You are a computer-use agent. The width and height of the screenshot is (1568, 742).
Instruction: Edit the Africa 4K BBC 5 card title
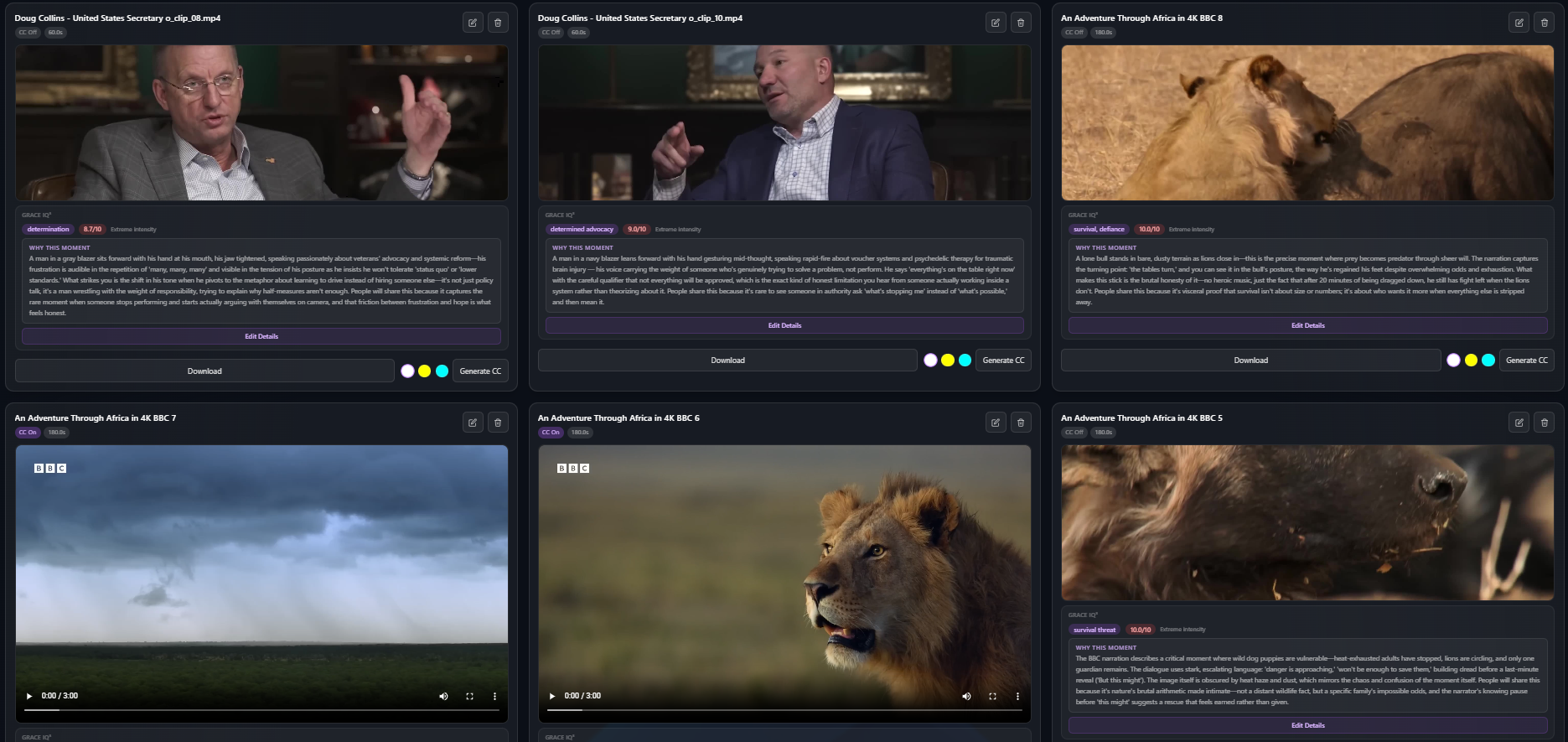click(x=1519, y=423)
